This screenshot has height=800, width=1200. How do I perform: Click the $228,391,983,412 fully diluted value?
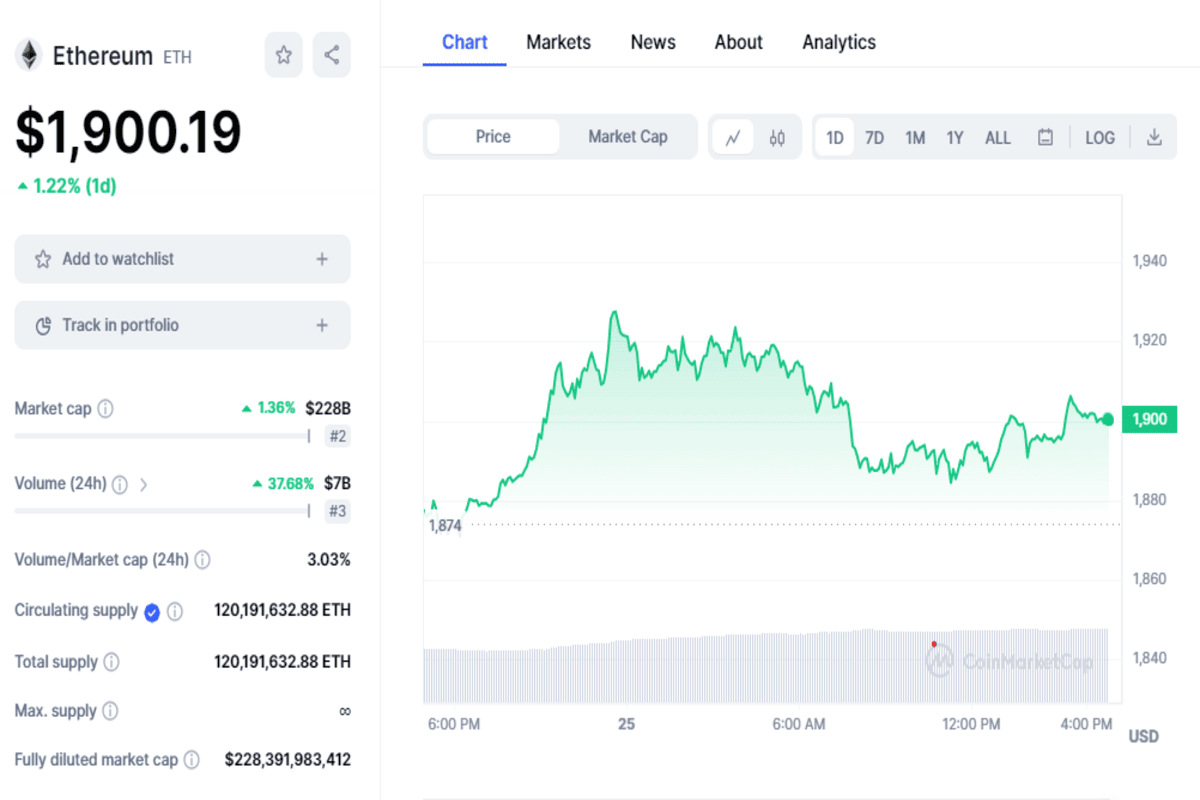tap(288, 760)
